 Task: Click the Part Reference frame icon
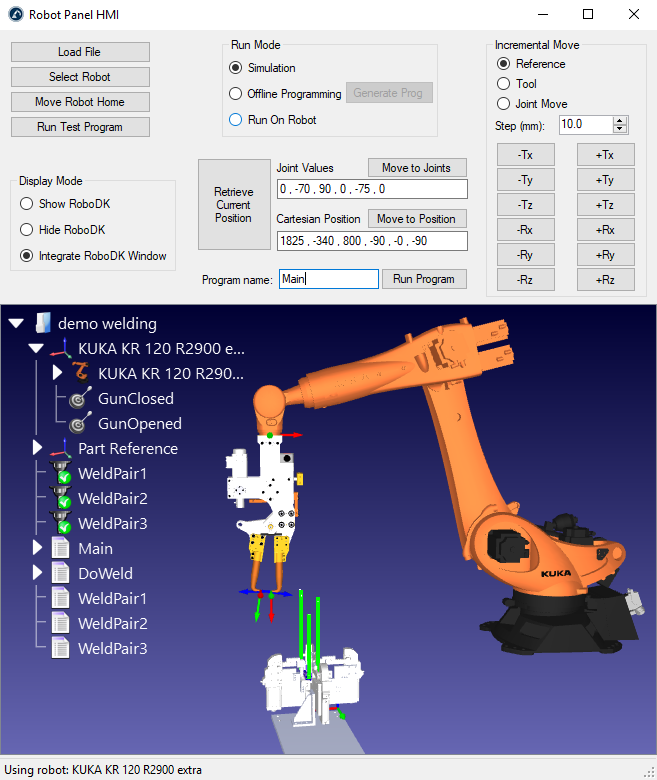point(62,448)
